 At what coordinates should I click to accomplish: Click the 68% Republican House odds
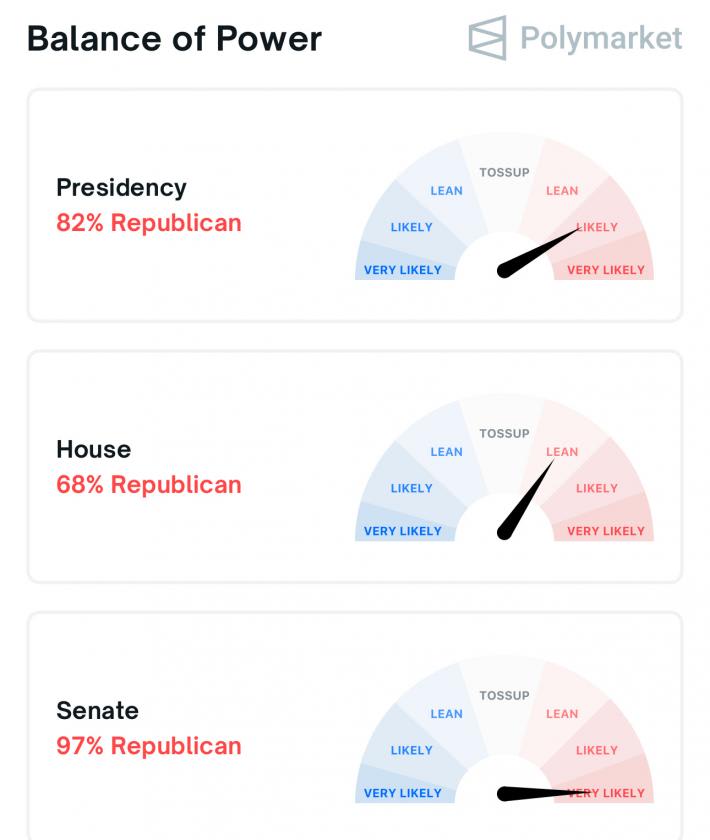point(149,485)
